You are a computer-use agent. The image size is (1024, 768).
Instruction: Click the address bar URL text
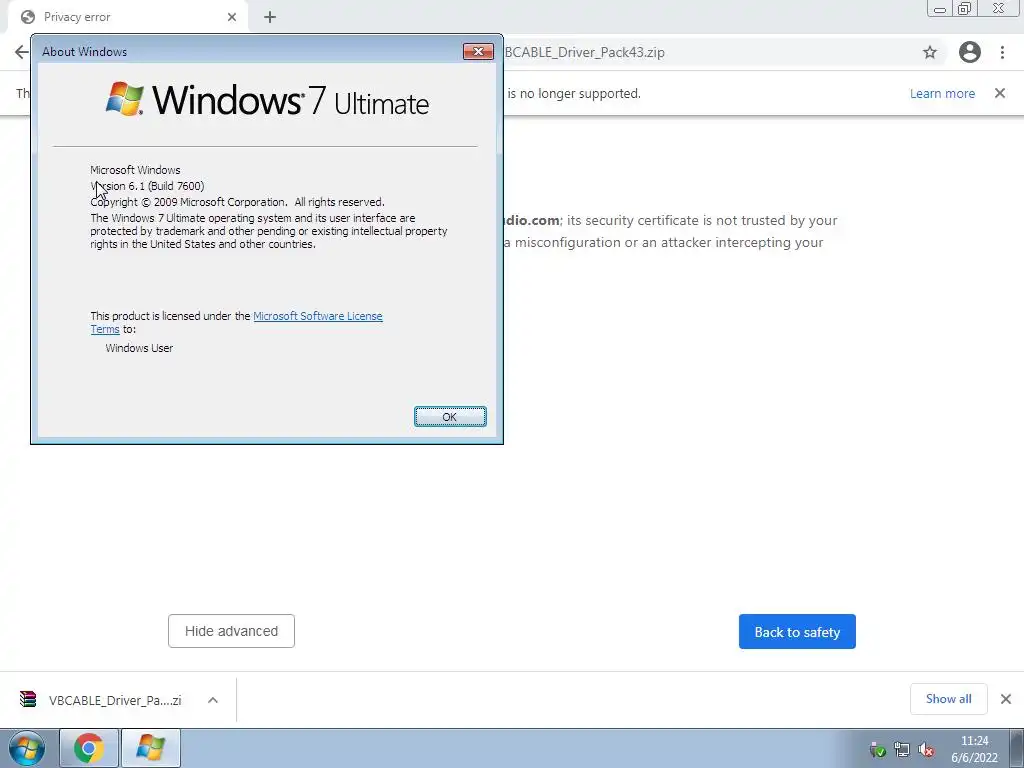[x=584, y=52]
